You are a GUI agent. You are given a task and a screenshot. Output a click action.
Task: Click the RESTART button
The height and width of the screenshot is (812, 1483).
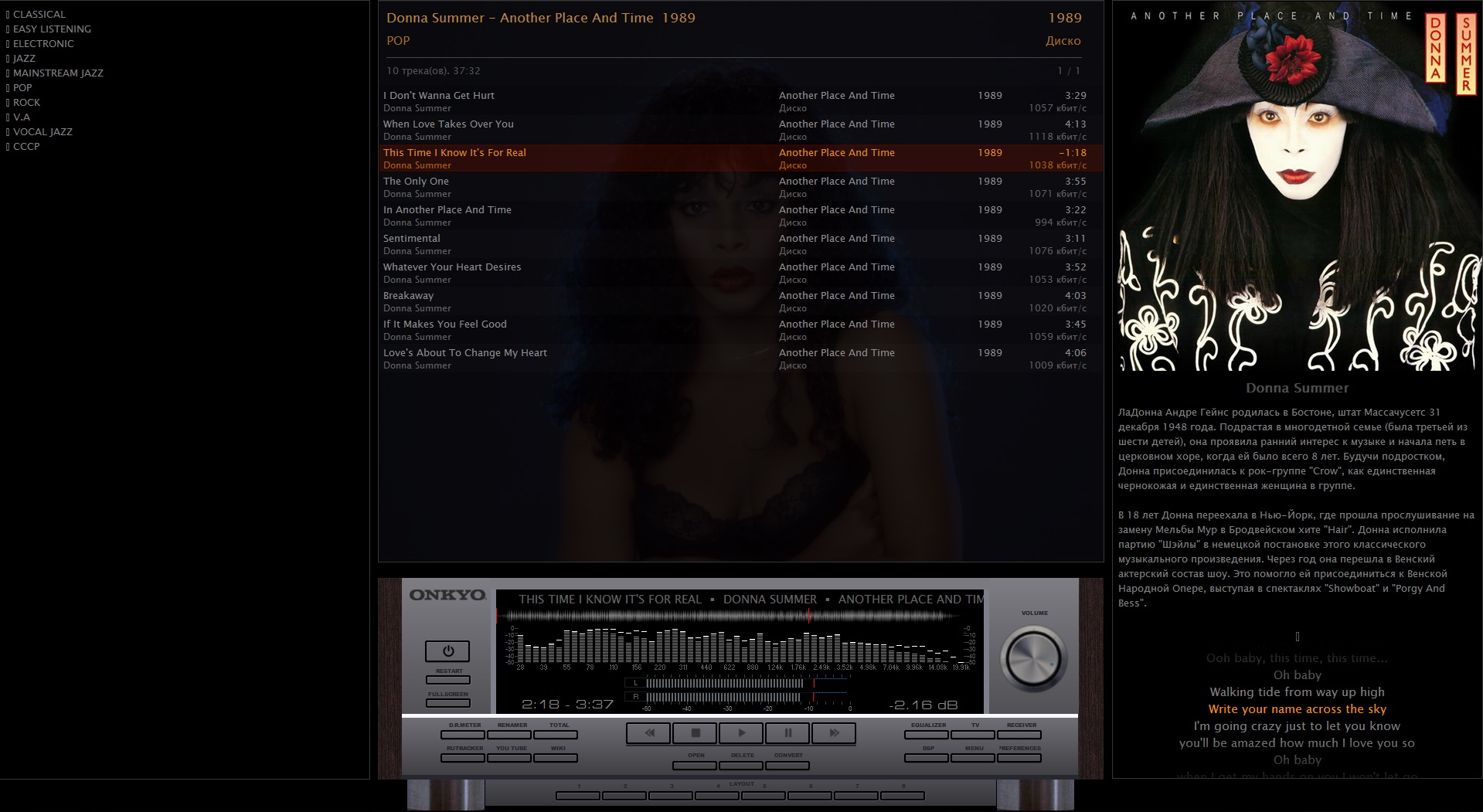(x=448, y=680)
